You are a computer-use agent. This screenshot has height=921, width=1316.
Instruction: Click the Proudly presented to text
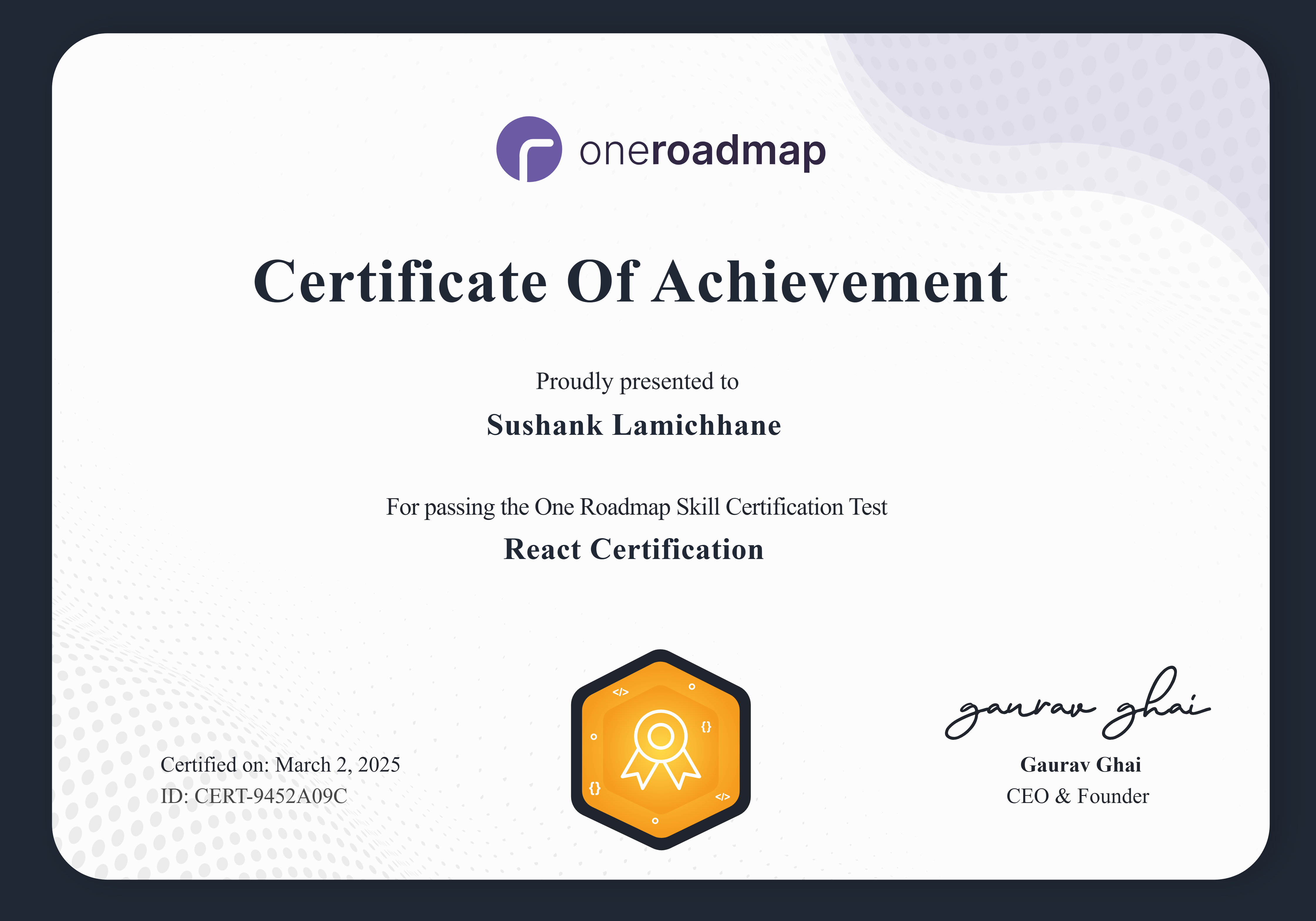pyautogui.click(x=637, y=381)
